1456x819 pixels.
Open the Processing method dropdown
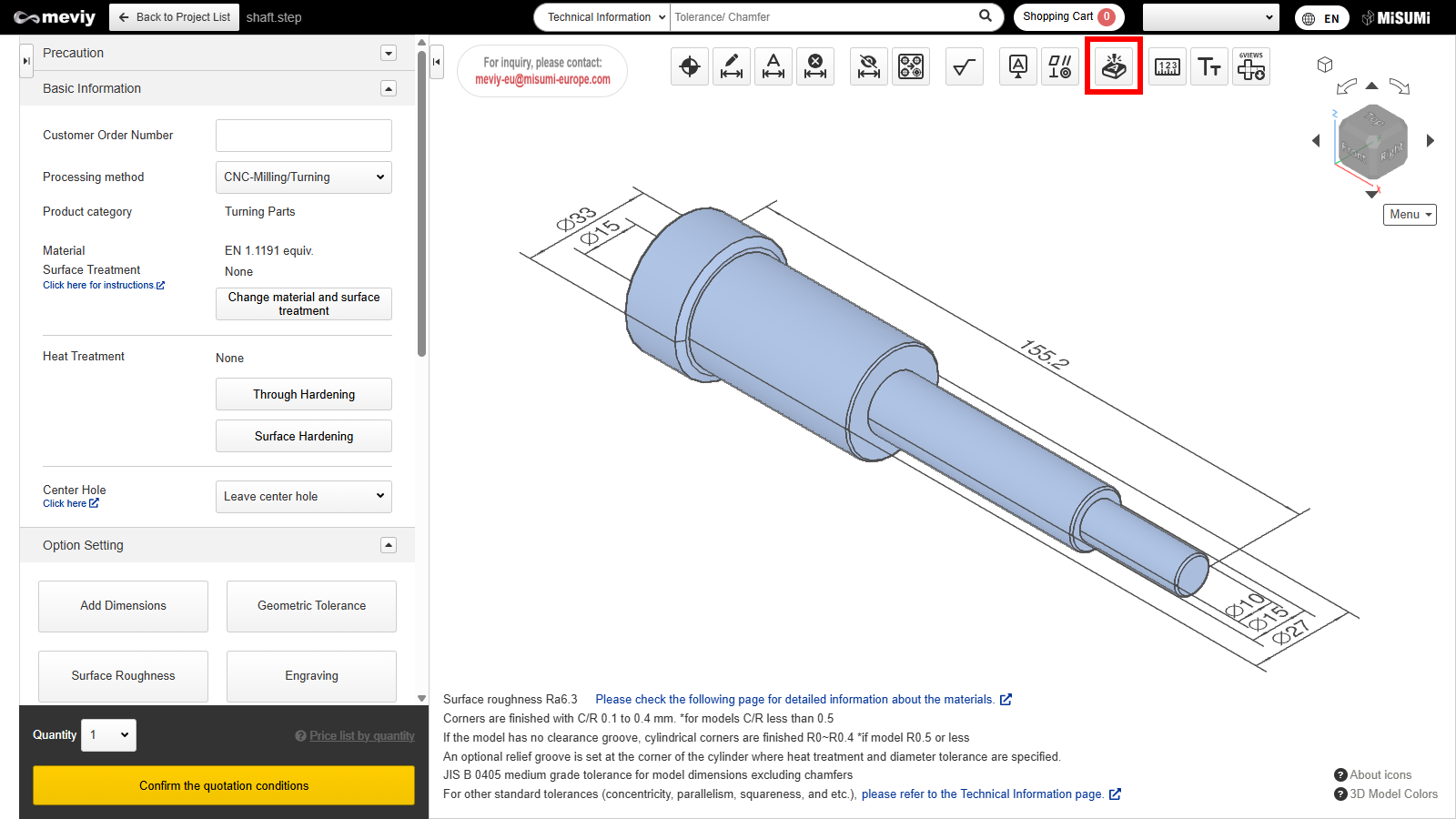click(x=303, y=177)
